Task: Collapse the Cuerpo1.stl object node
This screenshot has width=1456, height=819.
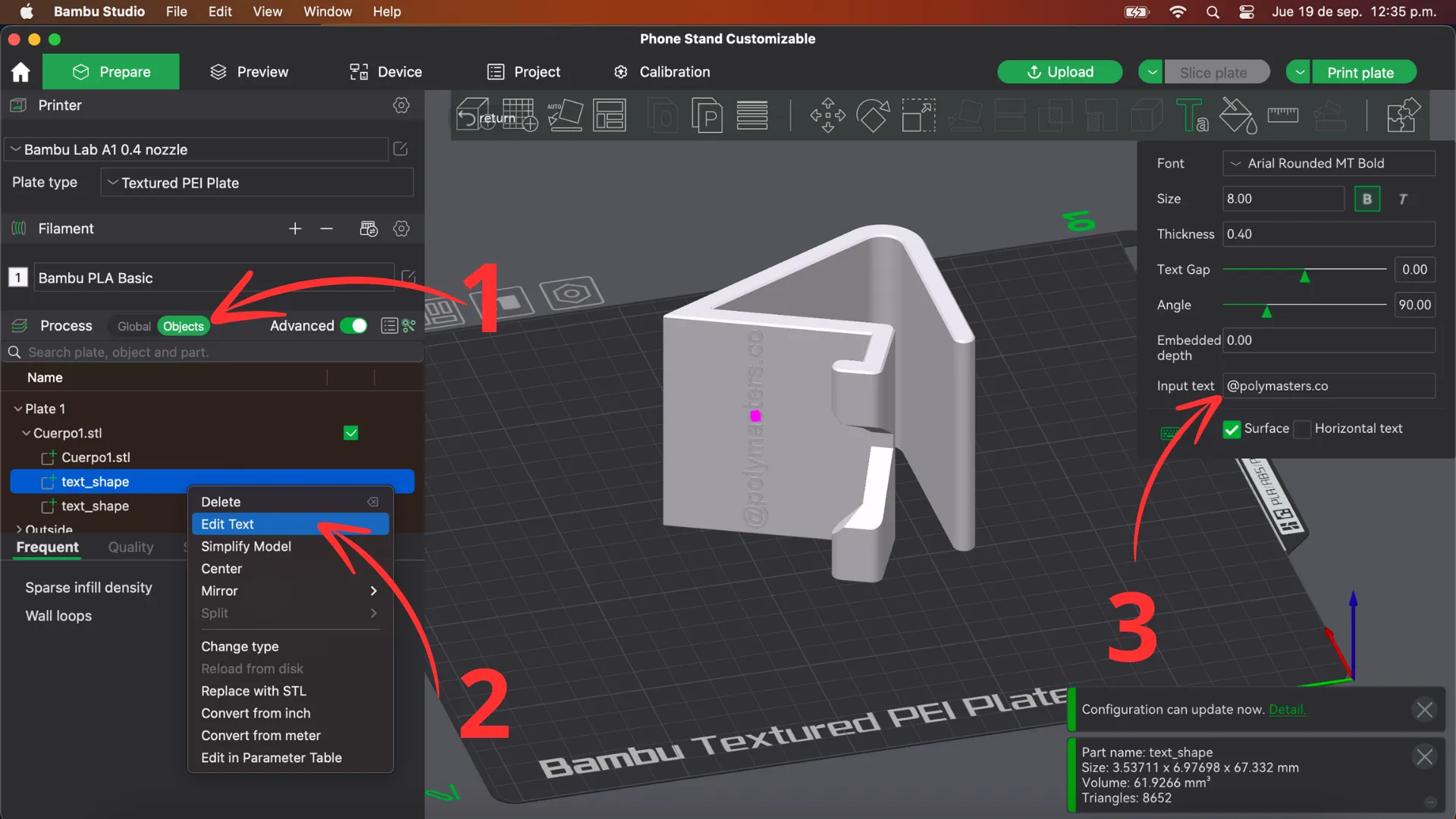Action: 27,433
